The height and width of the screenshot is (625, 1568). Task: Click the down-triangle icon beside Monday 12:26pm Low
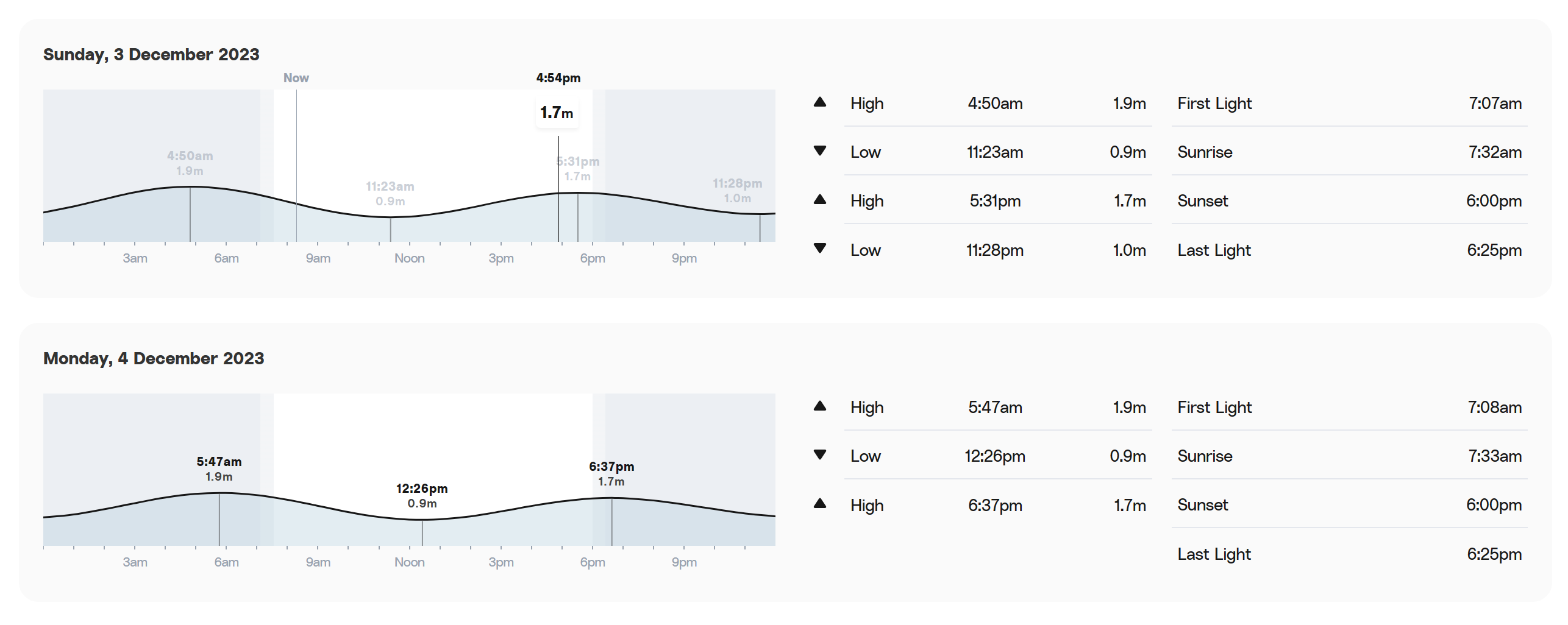pos(819,455)
